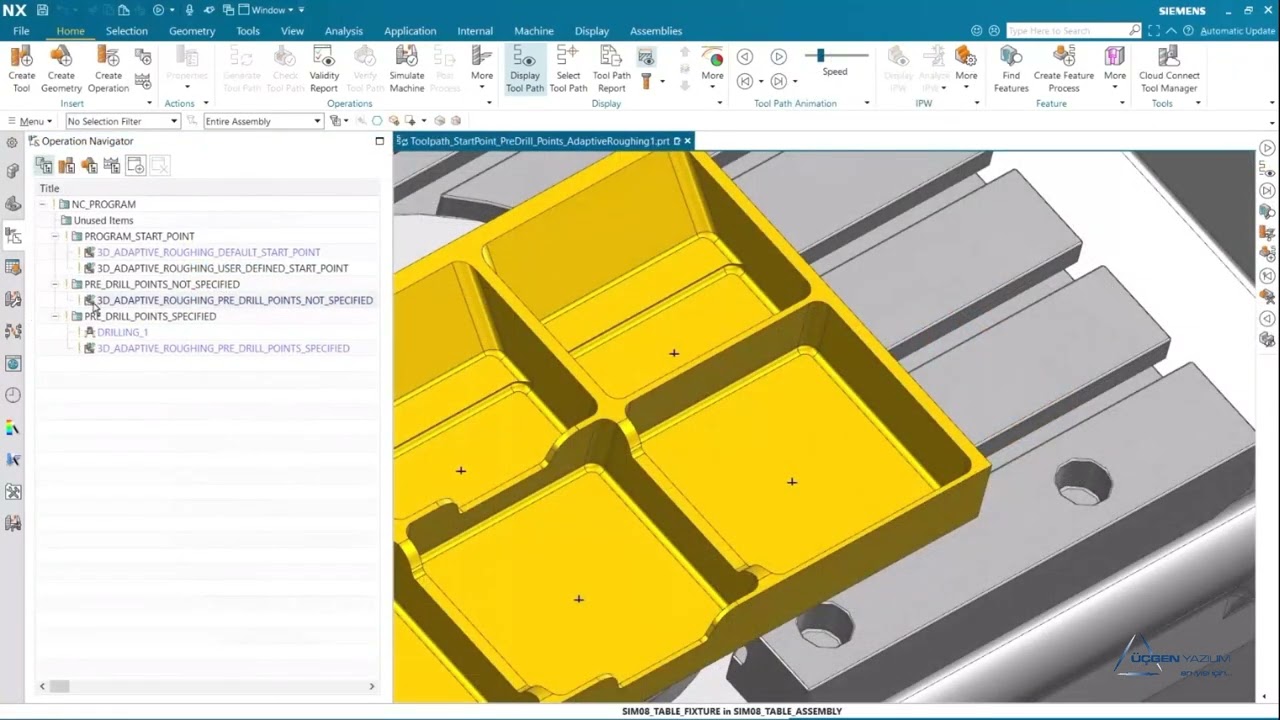Open the Assemblies ribbon tab
Viewport: 1280px width, 720px height.
(x=656, y=31)
